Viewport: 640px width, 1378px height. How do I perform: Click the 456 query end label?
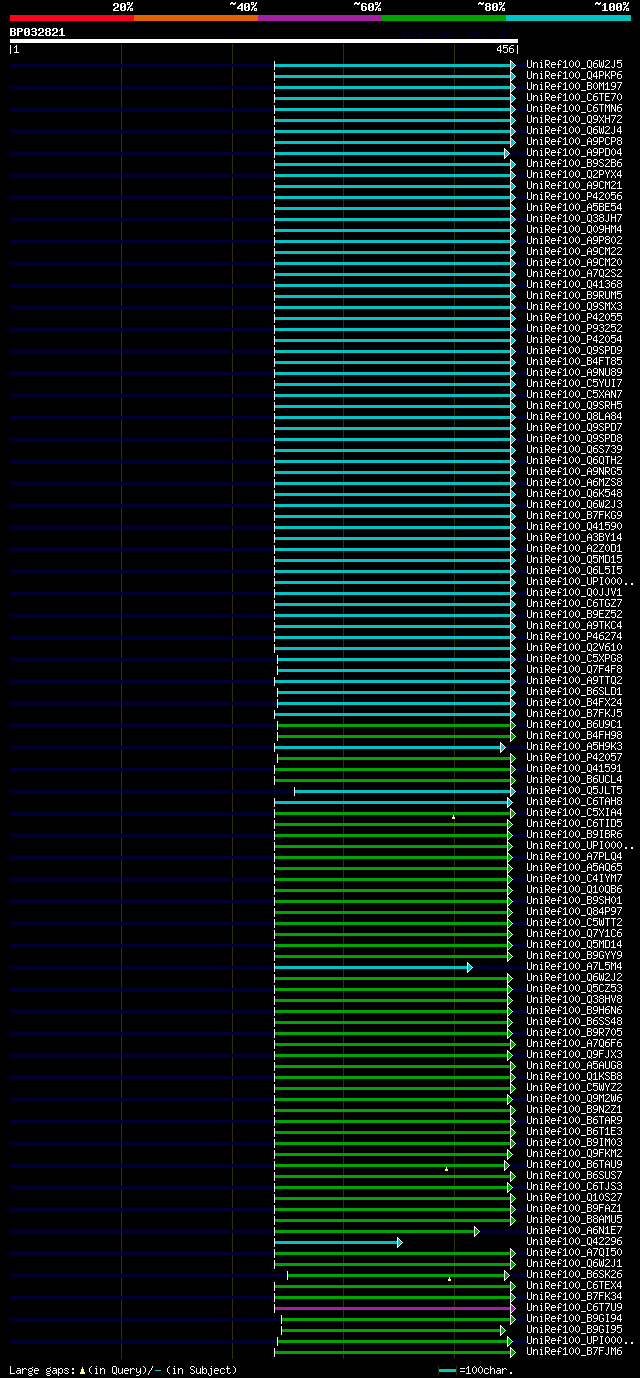click(x=505, y=49)
